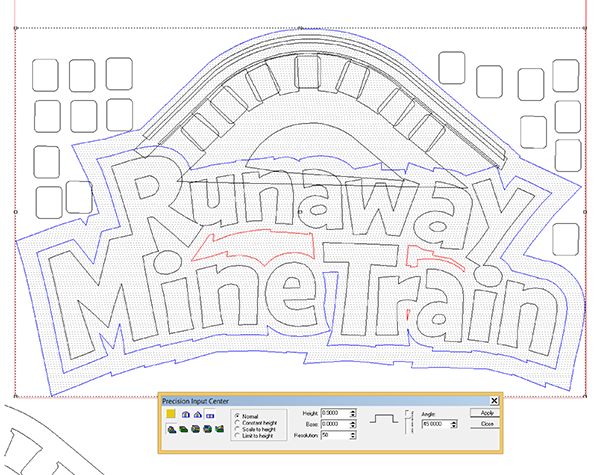Select the Scale to height option
Screen dimensions: 600x475
click(255, 429)
